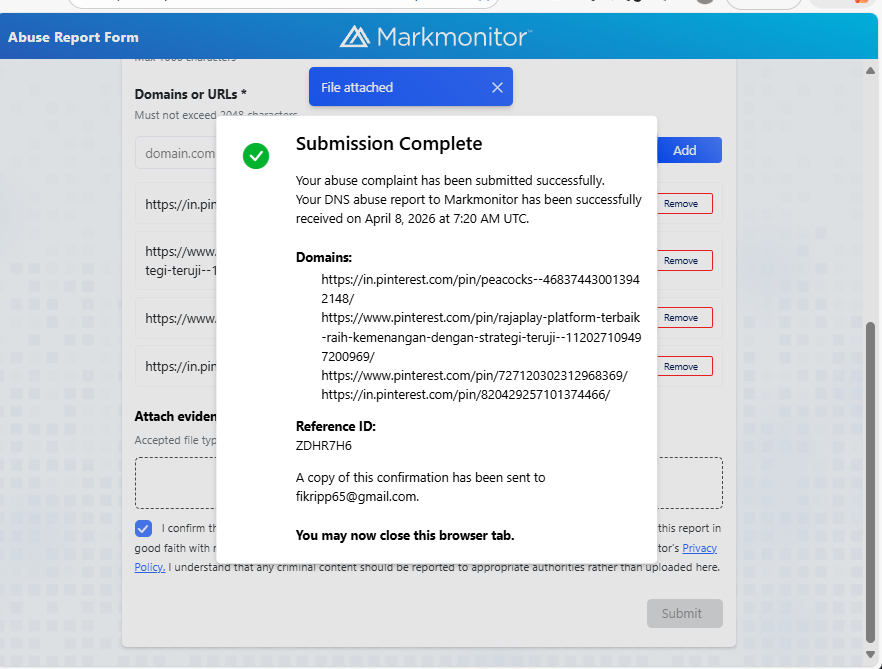Viewport: 882px width, 669px height.
Task: Uncheck the good faith confirmation checkbox
Action: coord(143,528)
